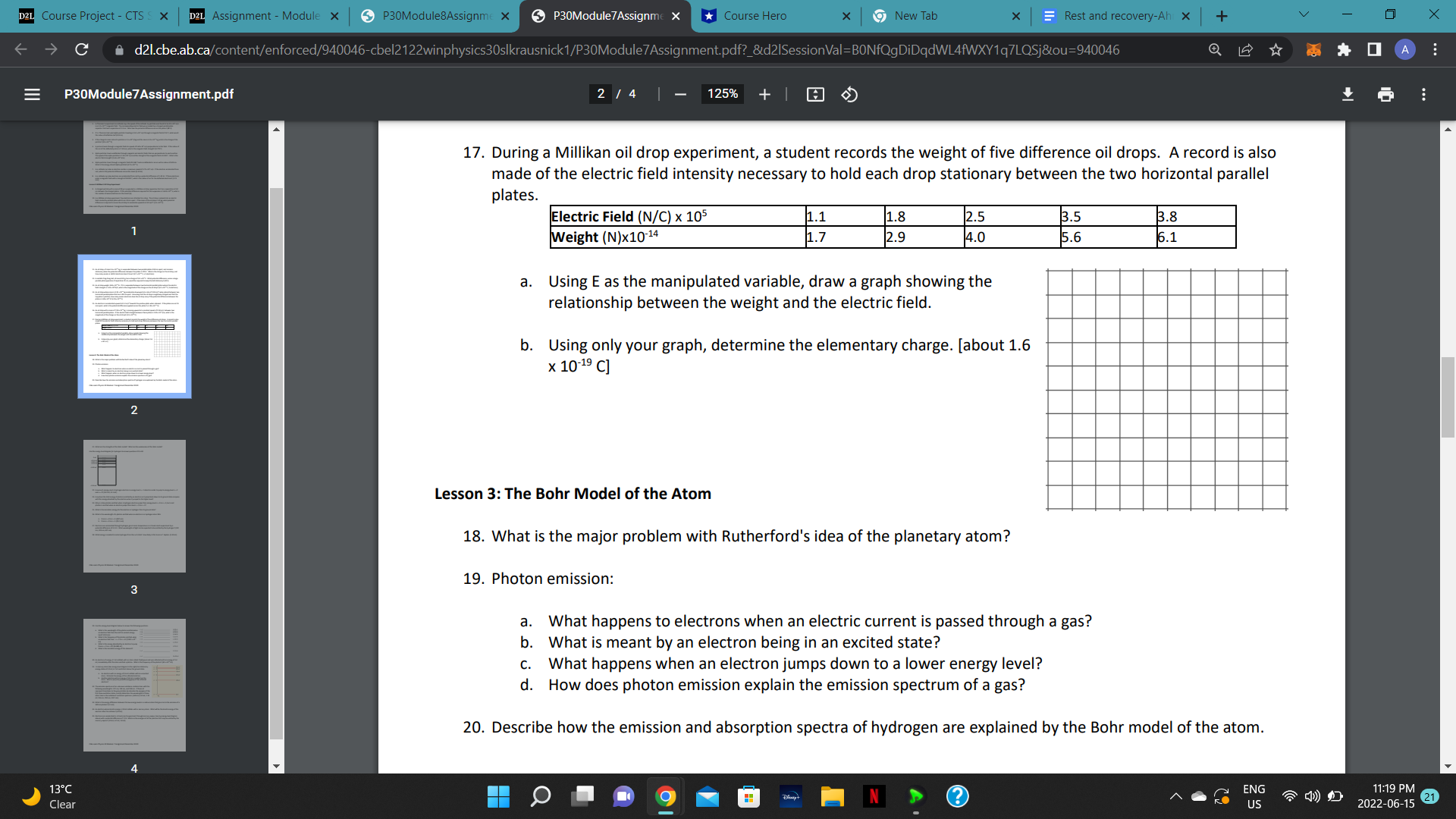Click the PDF zoom percentage field
This screenshot has height=819, width=1456.
click(x=722, y=94)
